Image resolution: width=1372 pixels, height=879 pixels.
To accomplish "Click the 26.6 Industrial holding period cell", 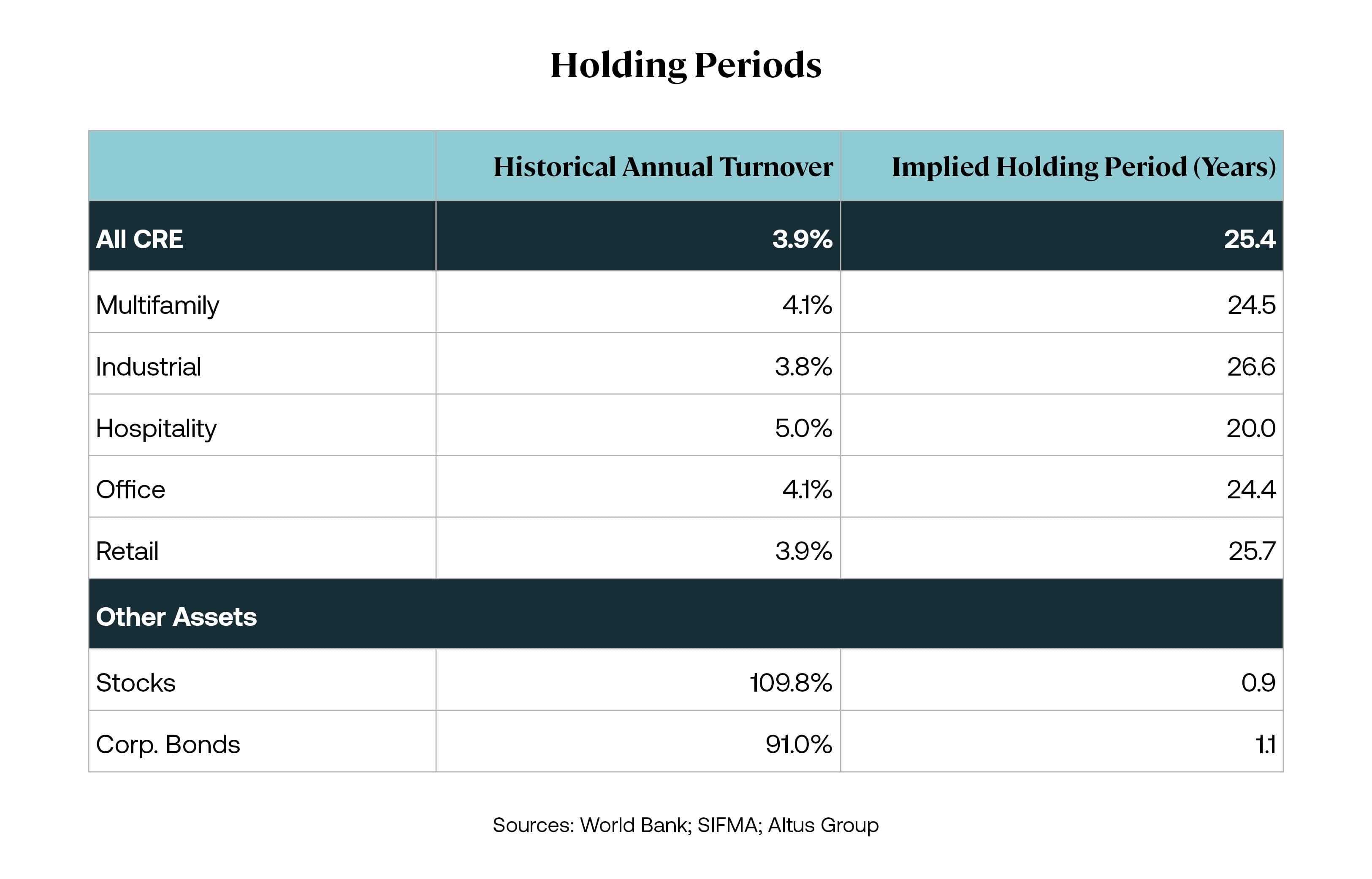I will tap(1250, 366).
